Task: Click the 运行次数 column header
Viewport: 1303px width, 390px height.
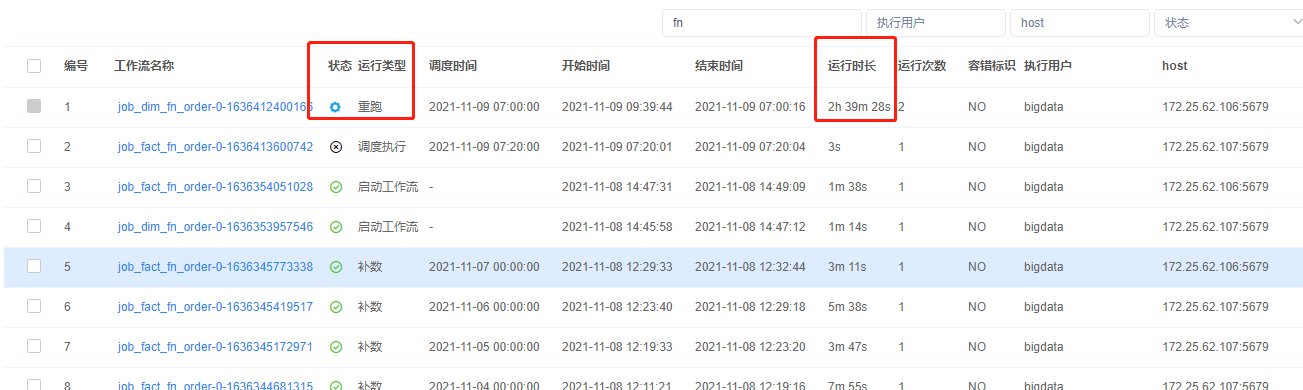Action: 922,66
